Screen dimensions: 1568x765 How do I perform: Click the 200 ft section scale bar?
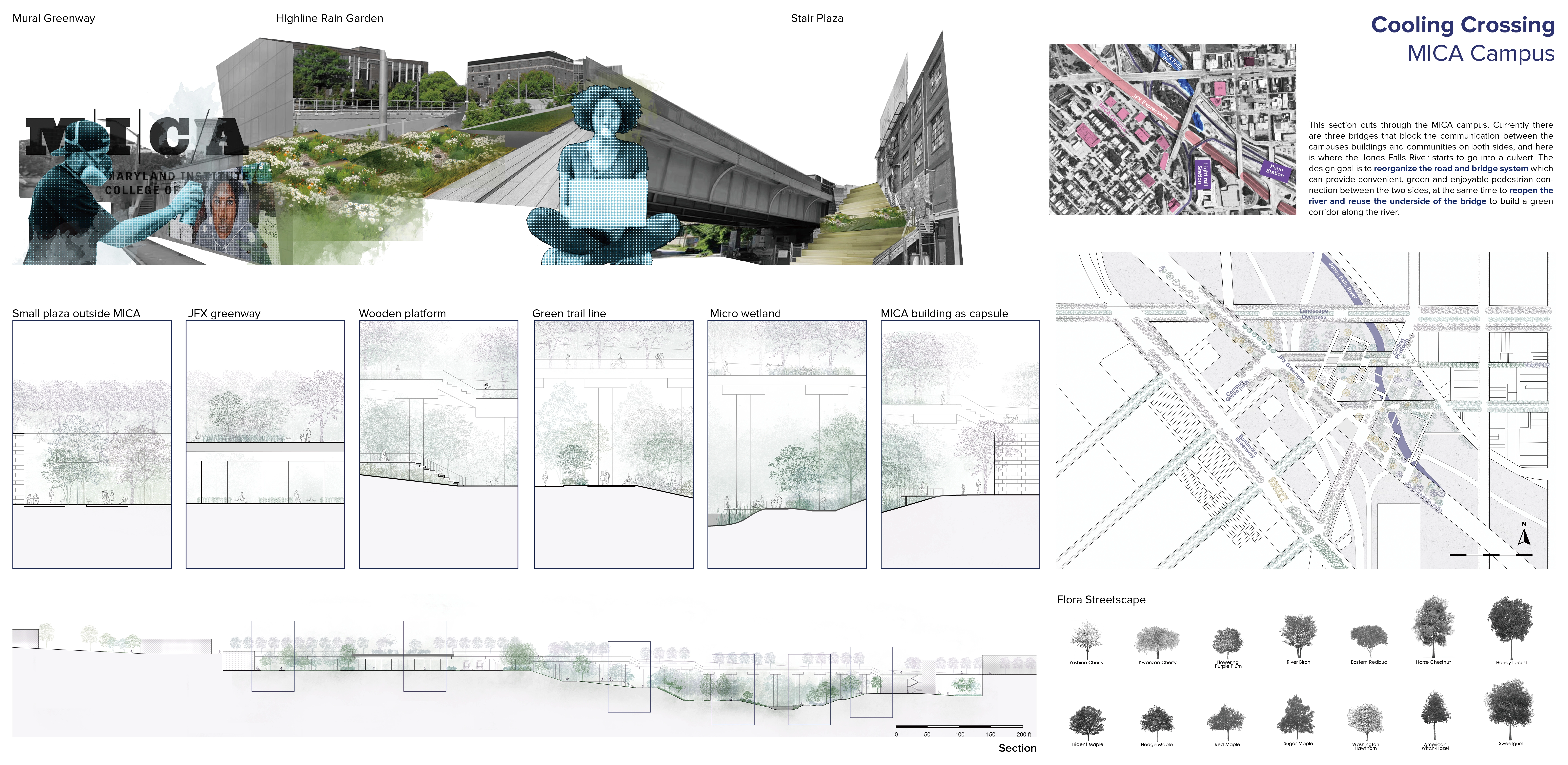(x=959, y=727)
